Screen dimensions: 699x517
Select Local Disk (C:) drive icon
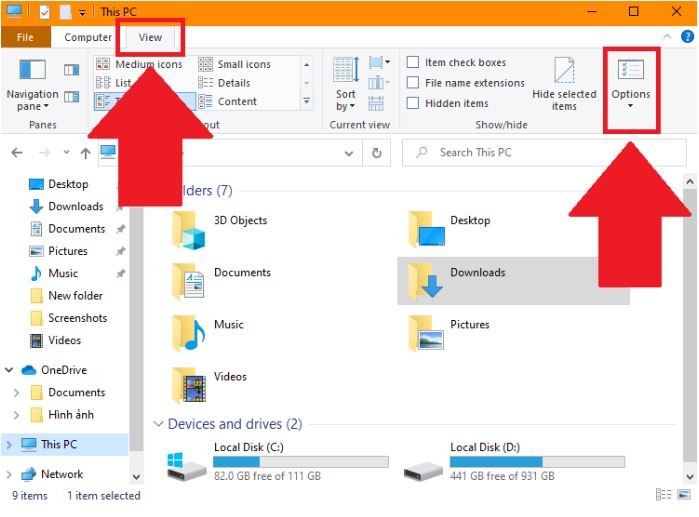pos(187,466)
